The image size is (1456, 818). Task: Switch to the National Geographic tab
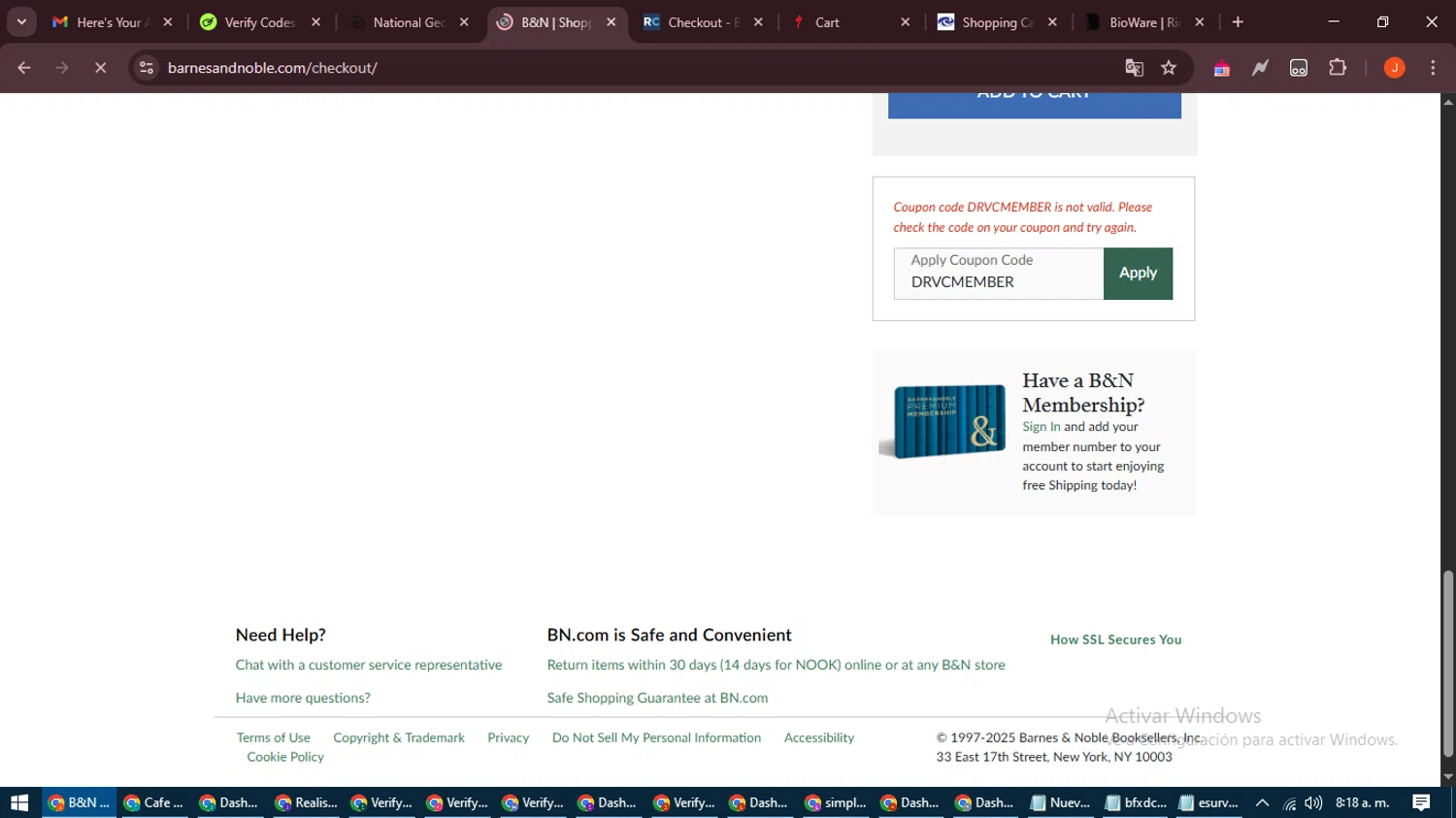(x=396, y=22)
